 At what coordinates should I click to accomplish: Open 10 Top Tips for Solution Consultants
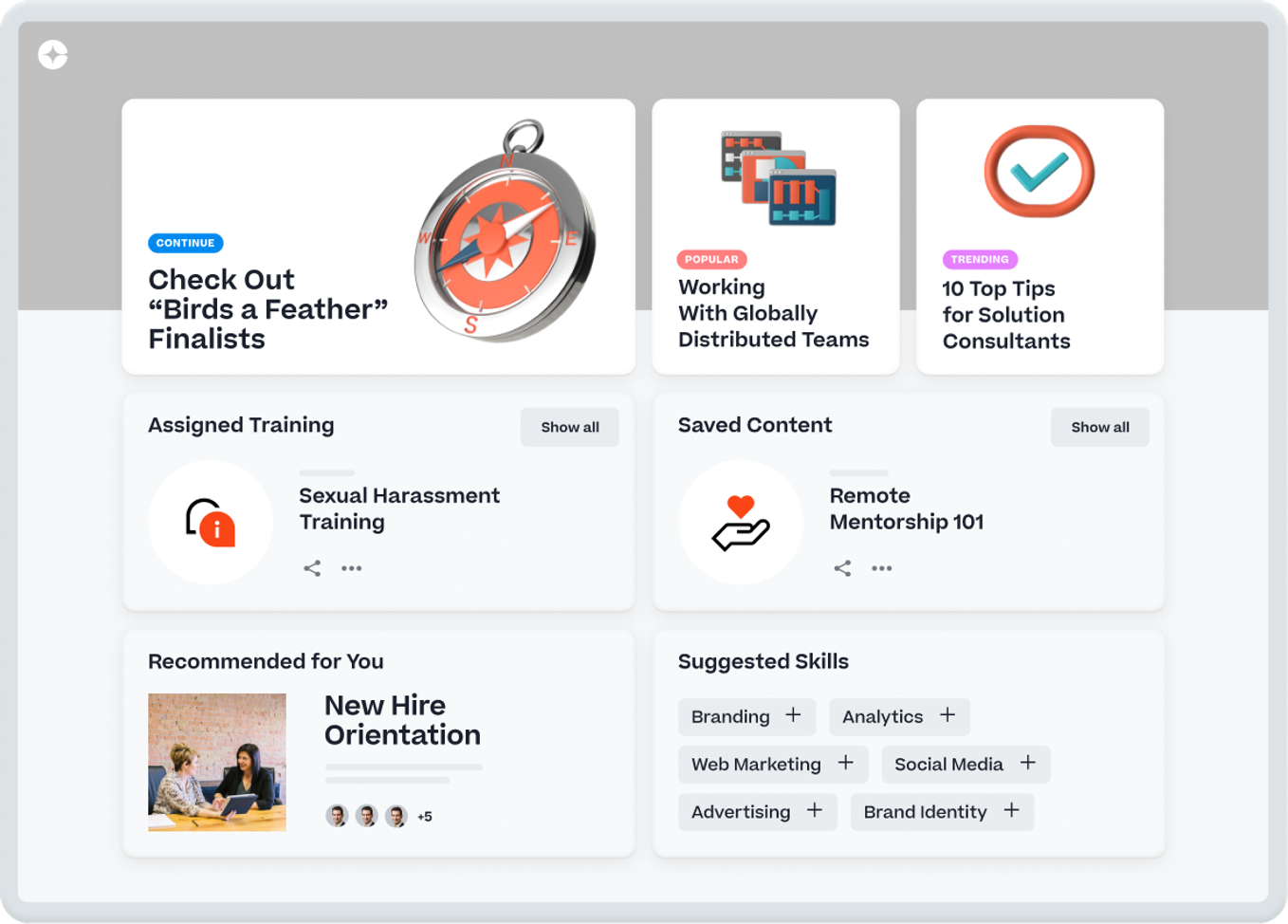pyautogui.click(x=1040, y=236)
